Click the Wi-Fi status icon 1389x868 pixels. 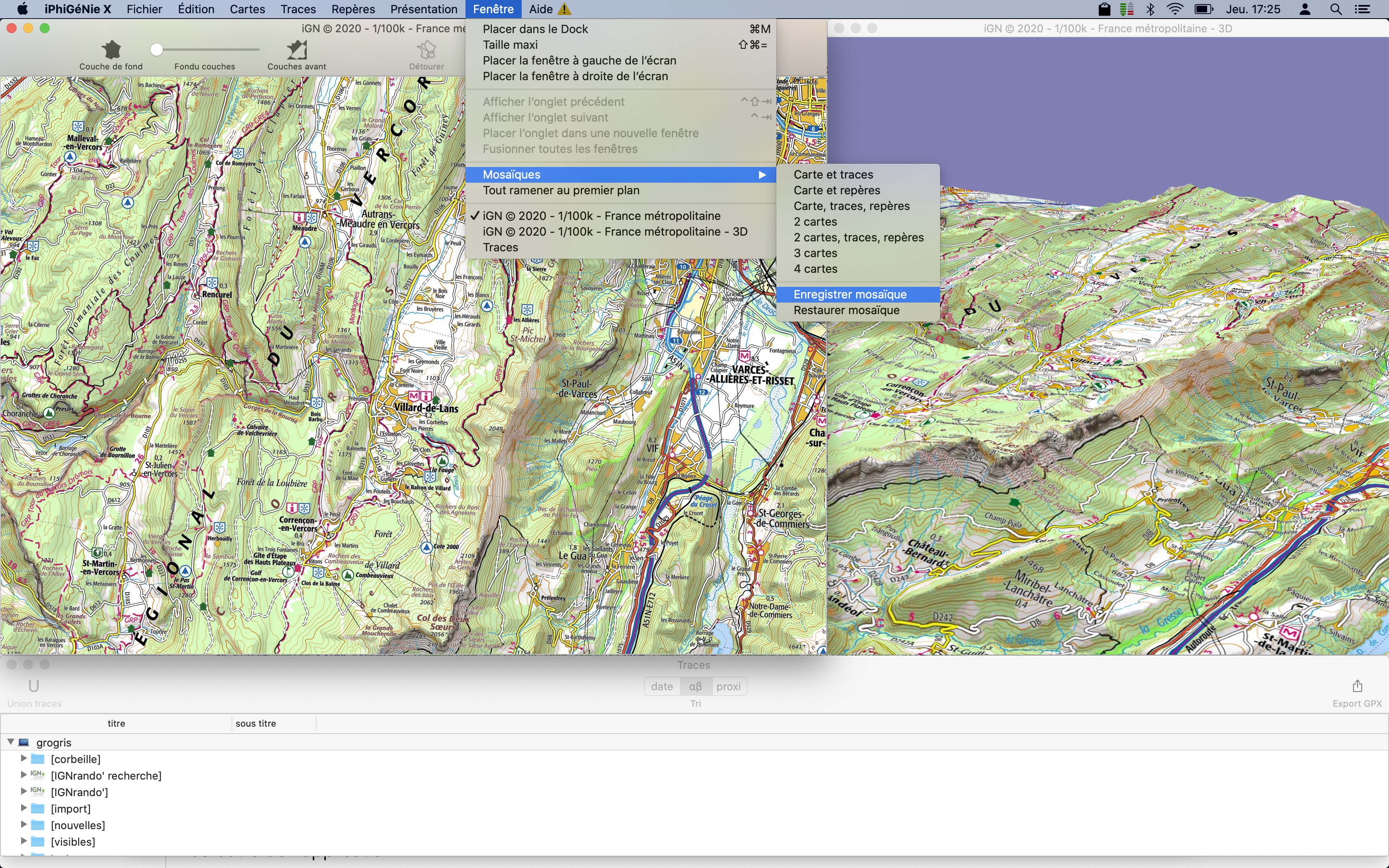pyautogui.click(x=1175, y=9)
